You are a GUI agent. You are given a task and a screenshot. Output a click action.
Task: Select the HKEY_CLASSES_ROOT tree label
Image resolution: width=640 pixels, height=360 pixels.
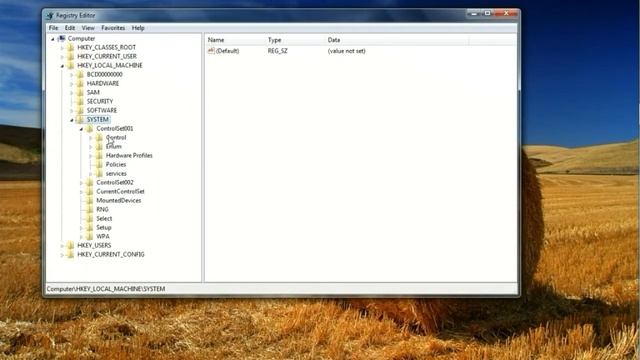coord(107,47)
